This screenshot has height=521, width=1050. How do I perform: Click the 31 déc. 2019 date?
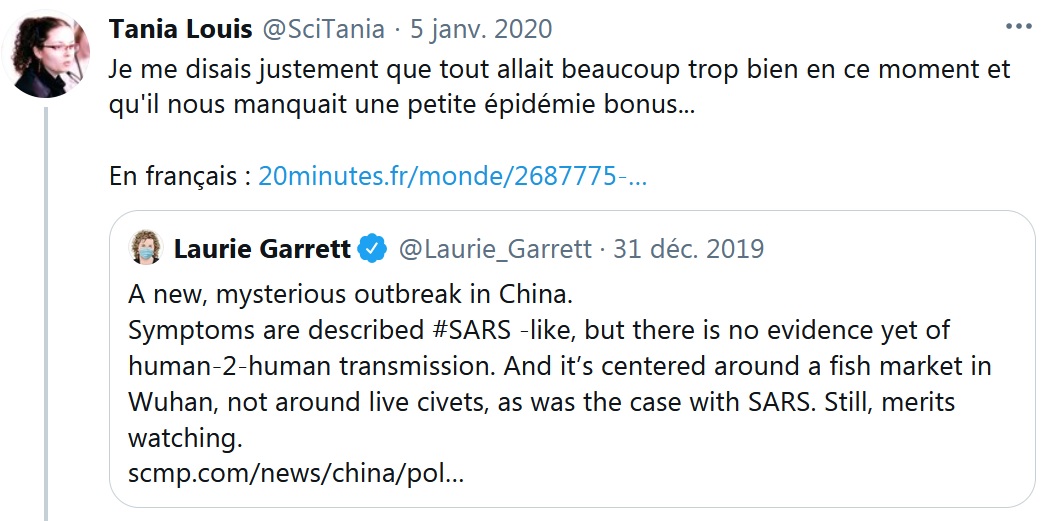coord(689,248)
